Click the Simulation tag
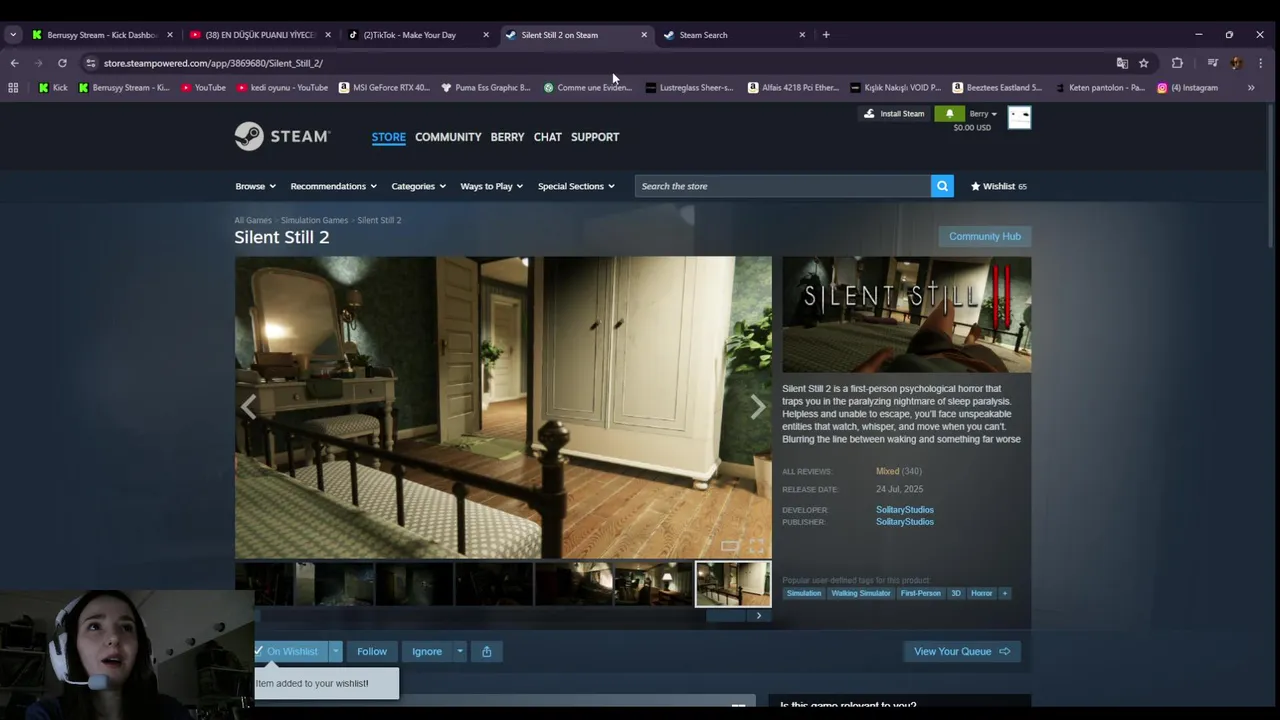Image resolution: width=1280 pixels, height=720 pixels. 803,593
